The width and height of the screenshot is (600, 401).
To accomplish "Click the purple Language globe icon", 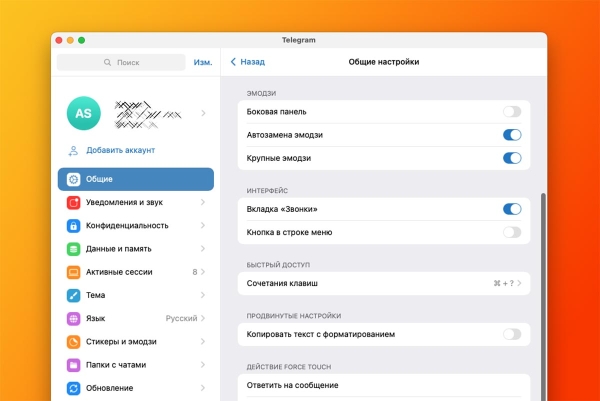I will 74,319.
